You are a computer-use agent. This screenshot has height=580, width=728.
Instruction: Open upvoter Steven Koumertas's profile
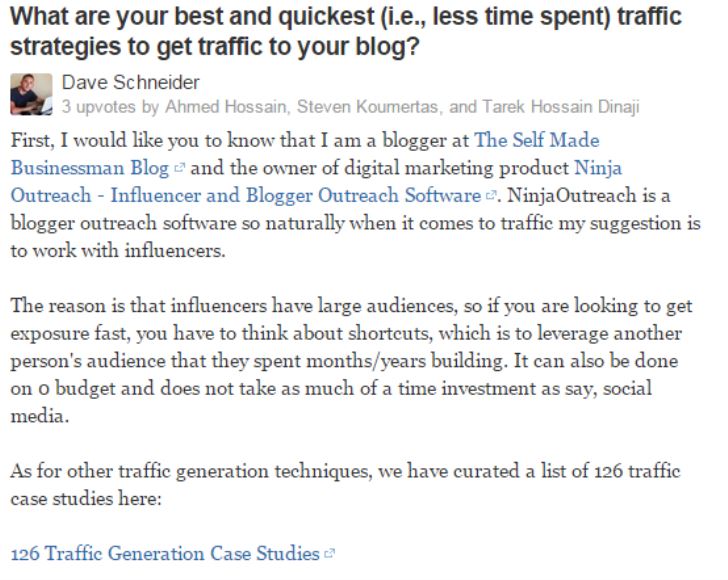coord(367,107)
